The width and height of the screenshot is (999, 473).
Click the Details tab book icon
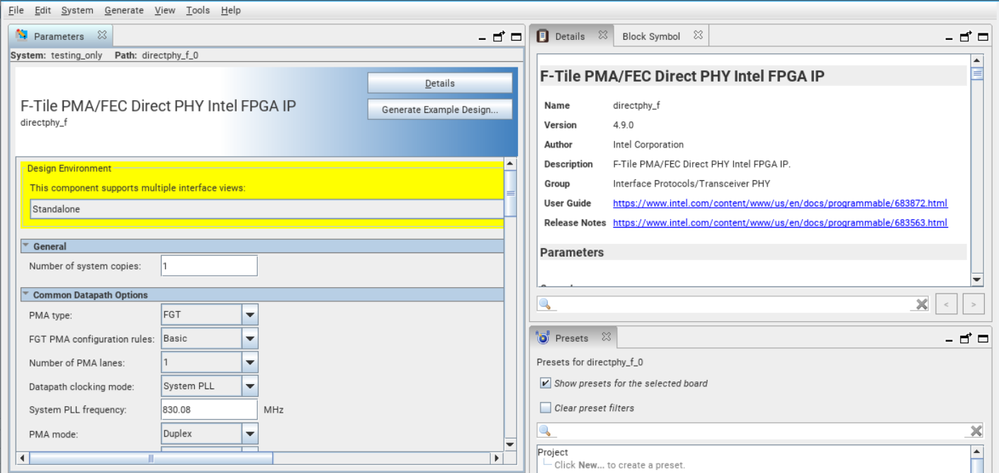[x=543, y=36]
